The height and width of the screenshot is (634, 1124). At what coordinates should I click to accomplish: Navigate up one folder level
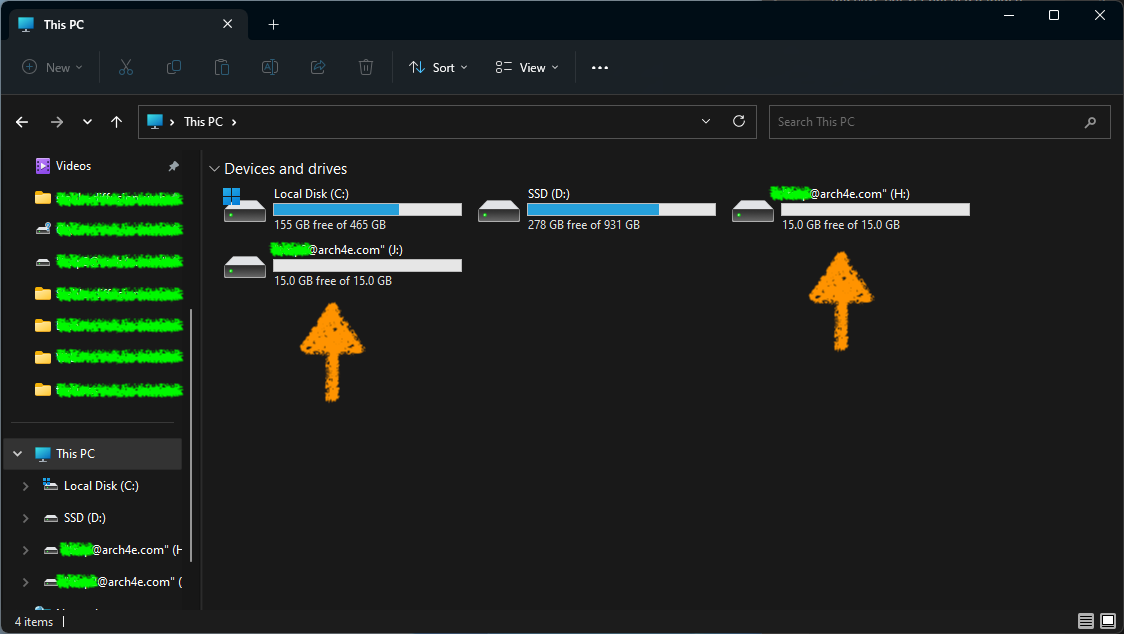point(117,122)
